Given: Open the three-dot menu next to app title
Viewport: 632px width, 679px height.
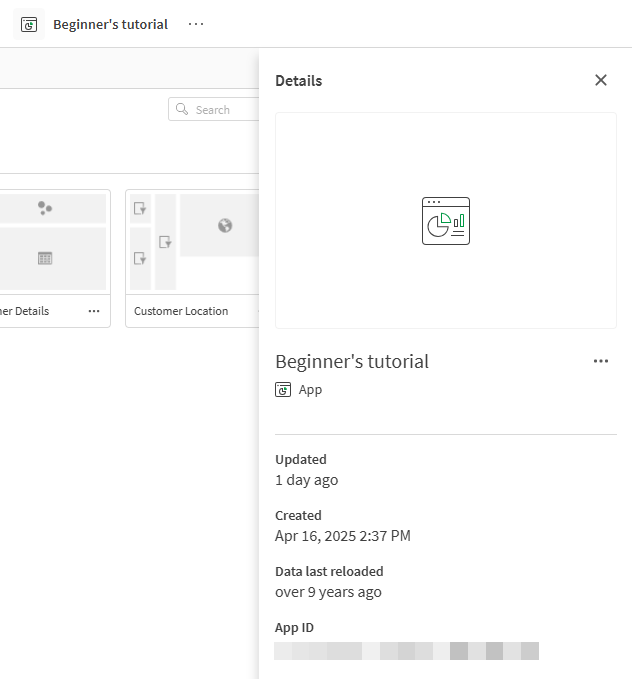Looking at the screenshot, I should coord(196,24).
